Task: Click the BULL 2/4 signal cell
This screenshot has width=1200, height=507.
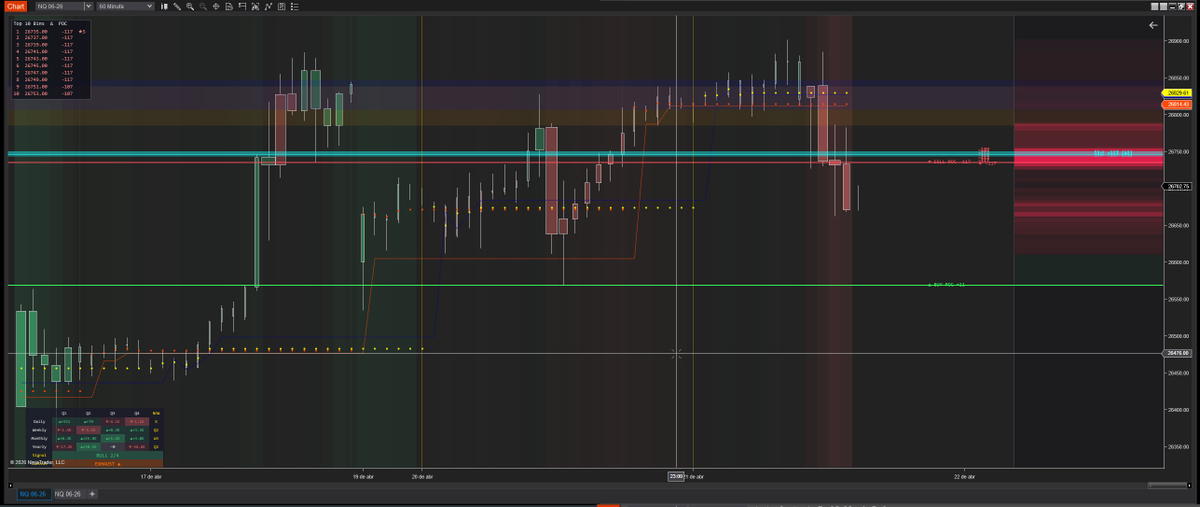Action: pyautogui.click(x=107, y=456)
